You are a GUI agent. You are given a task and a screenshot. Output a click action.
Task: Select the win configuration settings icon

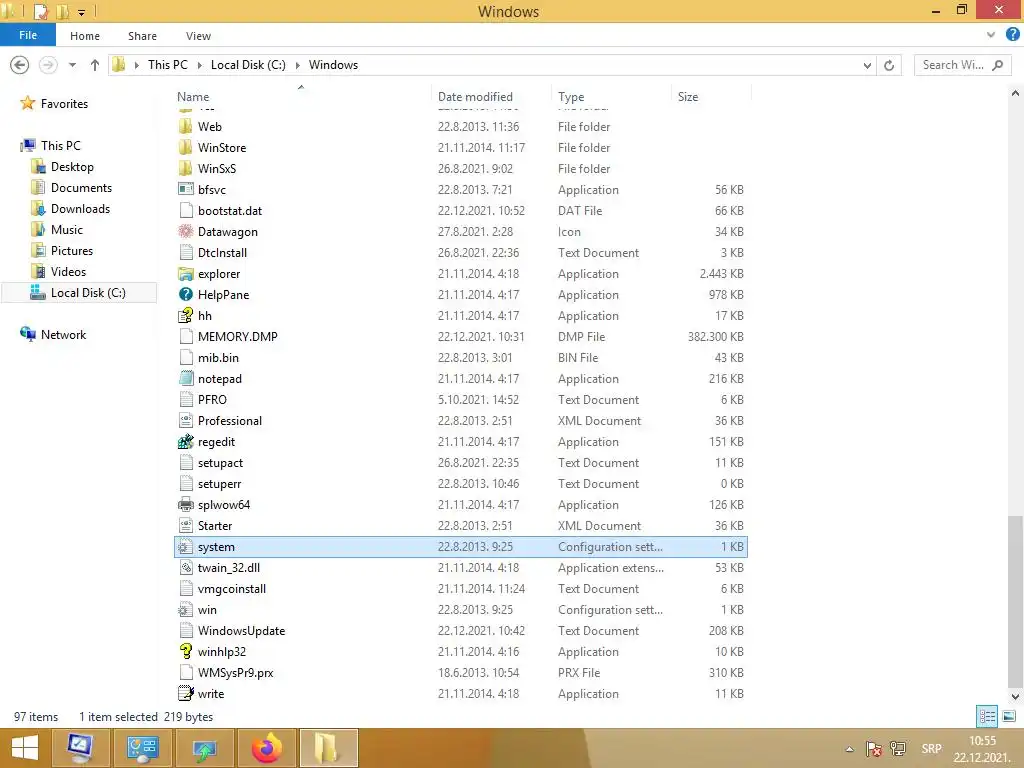point(186,609)
